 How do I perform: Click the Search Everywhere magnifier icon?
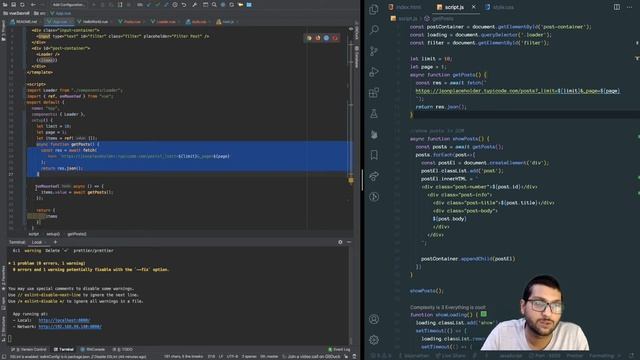(x=214, y=4)
